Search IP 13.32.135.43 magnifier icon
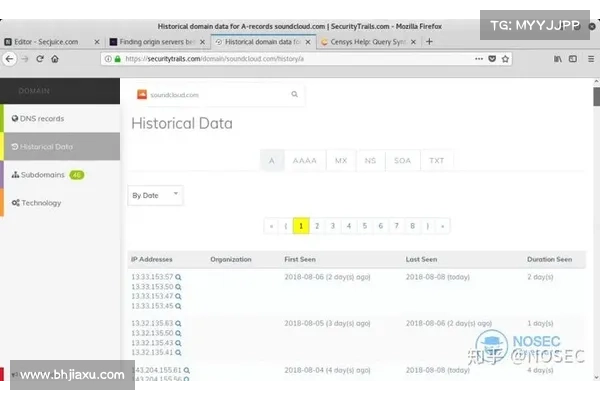This screenshot has width=600, height=400. 178,343
